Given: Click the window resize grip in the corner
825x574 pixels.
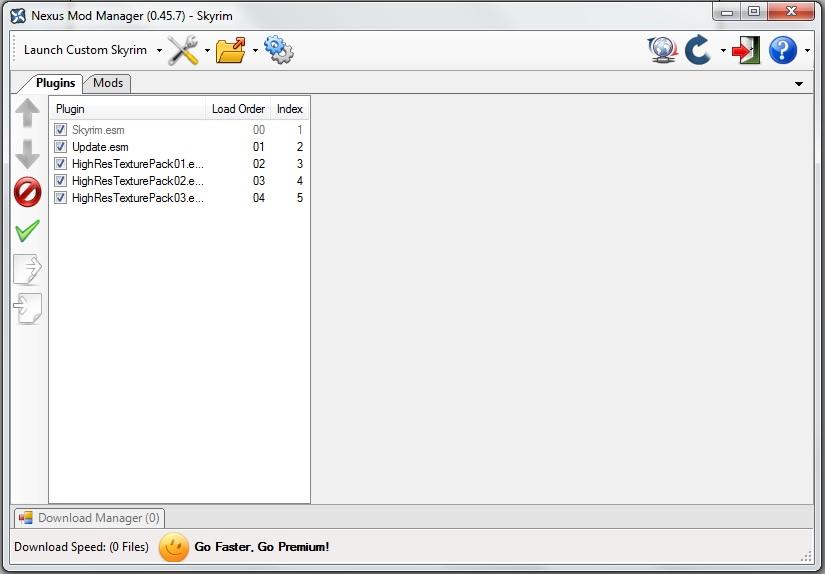Looking at the screenshot, I should [x=806, y=556].
